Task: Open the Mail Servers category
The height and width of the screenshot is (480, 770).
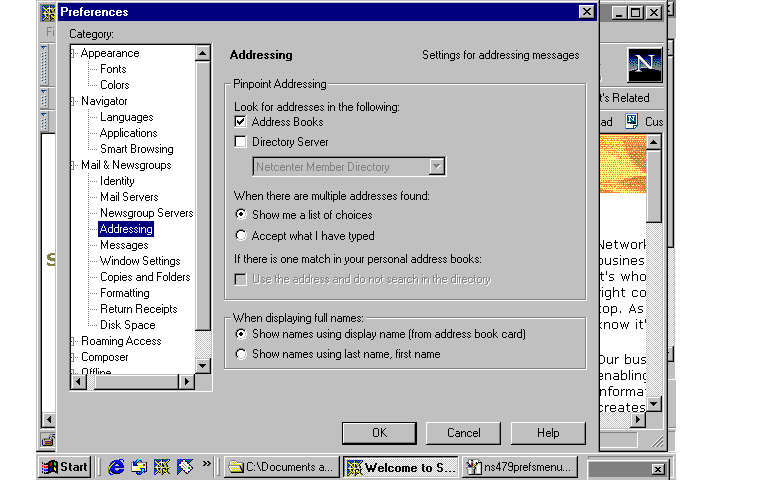Action: [129, 197]
